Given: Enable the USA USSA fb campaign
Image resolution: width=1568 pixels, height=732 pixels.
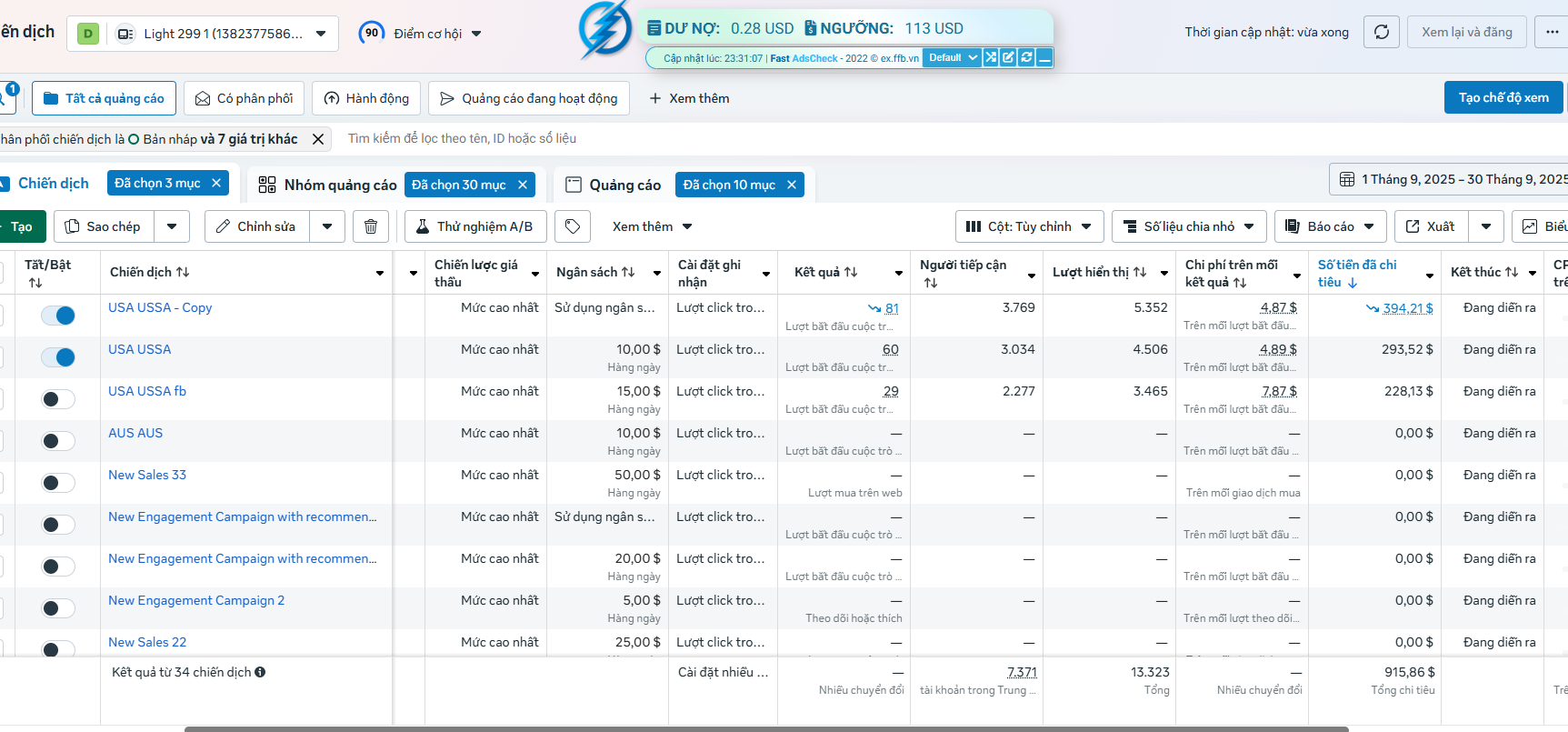Looking at the screenshot, I should (58, 399).
